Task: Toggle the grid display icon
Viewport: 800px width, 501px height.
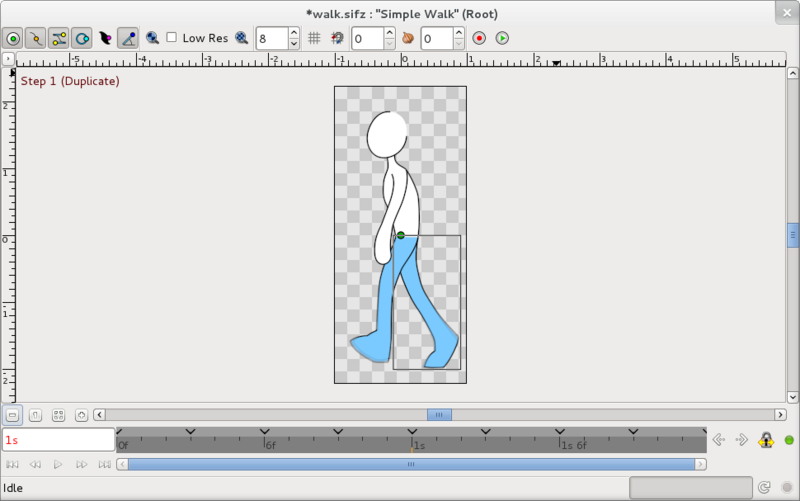Action: pyautogui.click(x=314, y=38)
